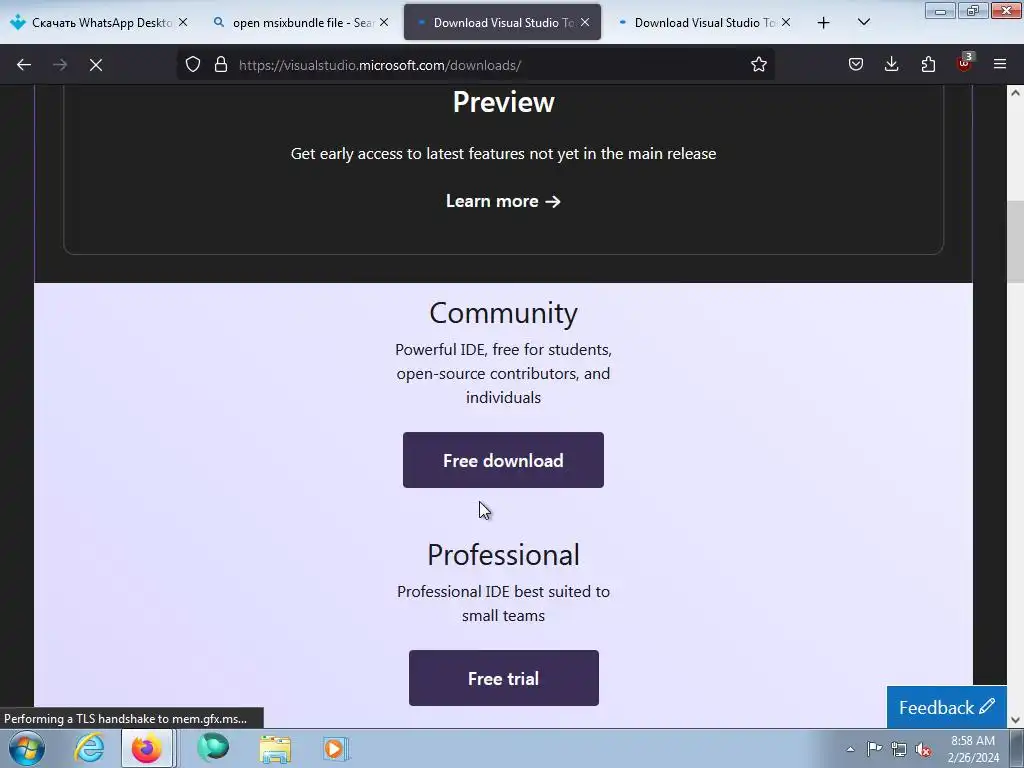Viewport: 1024px width, 768px height.
Task: Click Free download for Community edition
Action: [503, 460]
